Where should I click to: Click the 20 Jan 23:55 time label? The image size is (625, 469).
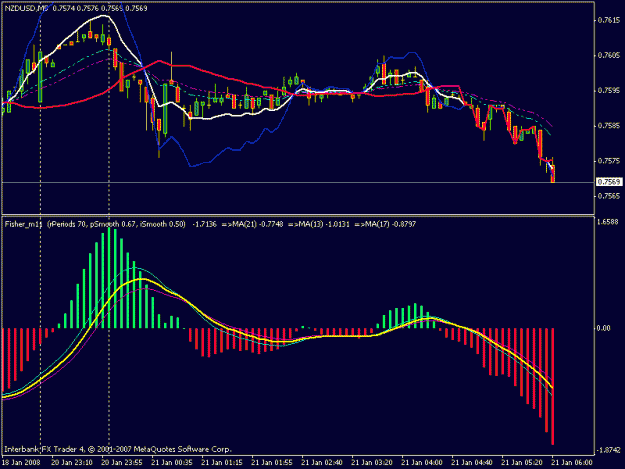122,463
